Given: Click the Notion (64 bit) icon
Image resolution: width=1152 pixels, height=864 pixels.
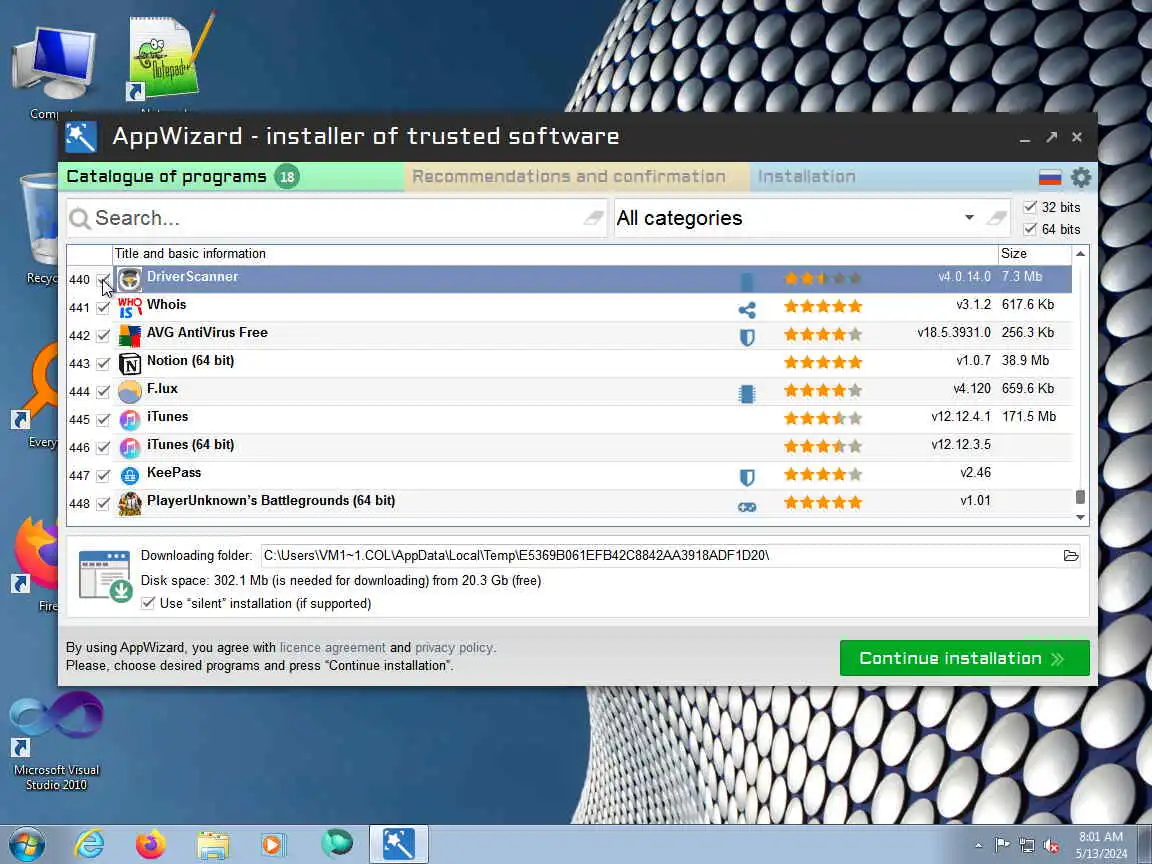Looking at the screenshot, I should pyautogui.click(x=130, y=363).
